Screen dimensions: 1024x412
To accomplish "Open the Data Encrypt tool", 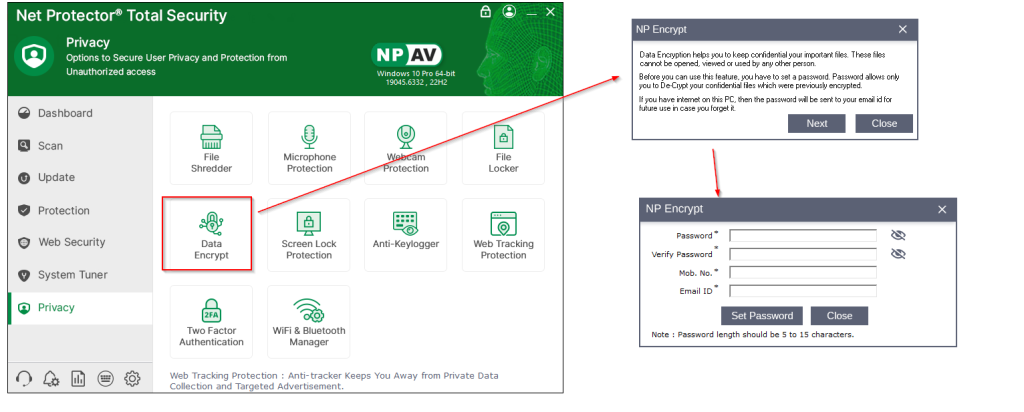I will [x=211, y=234].
